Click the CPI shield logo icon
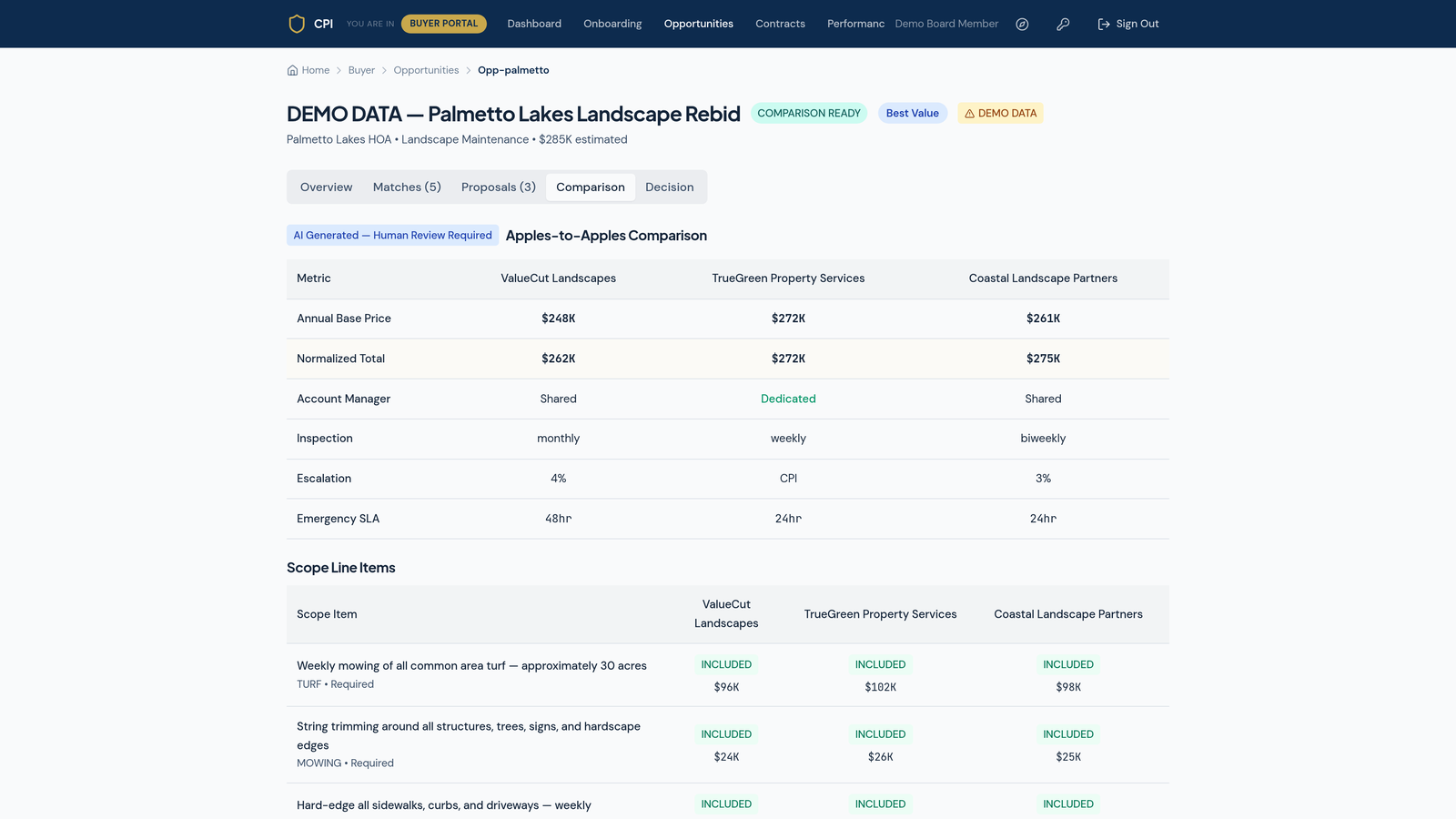Viewport: 1456px width, 819px height. (297, 24)
